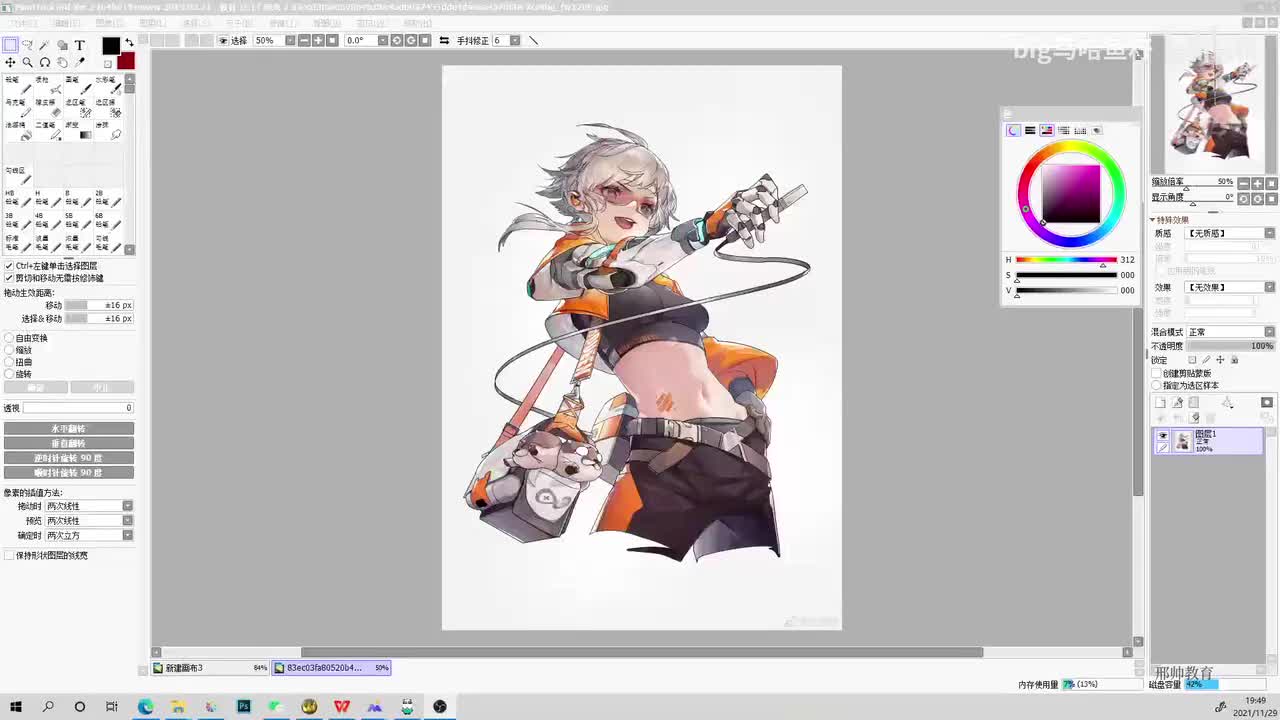Select the 缩放 radio option
This screenshot has width=1280, height=720.
click(9, 350)
